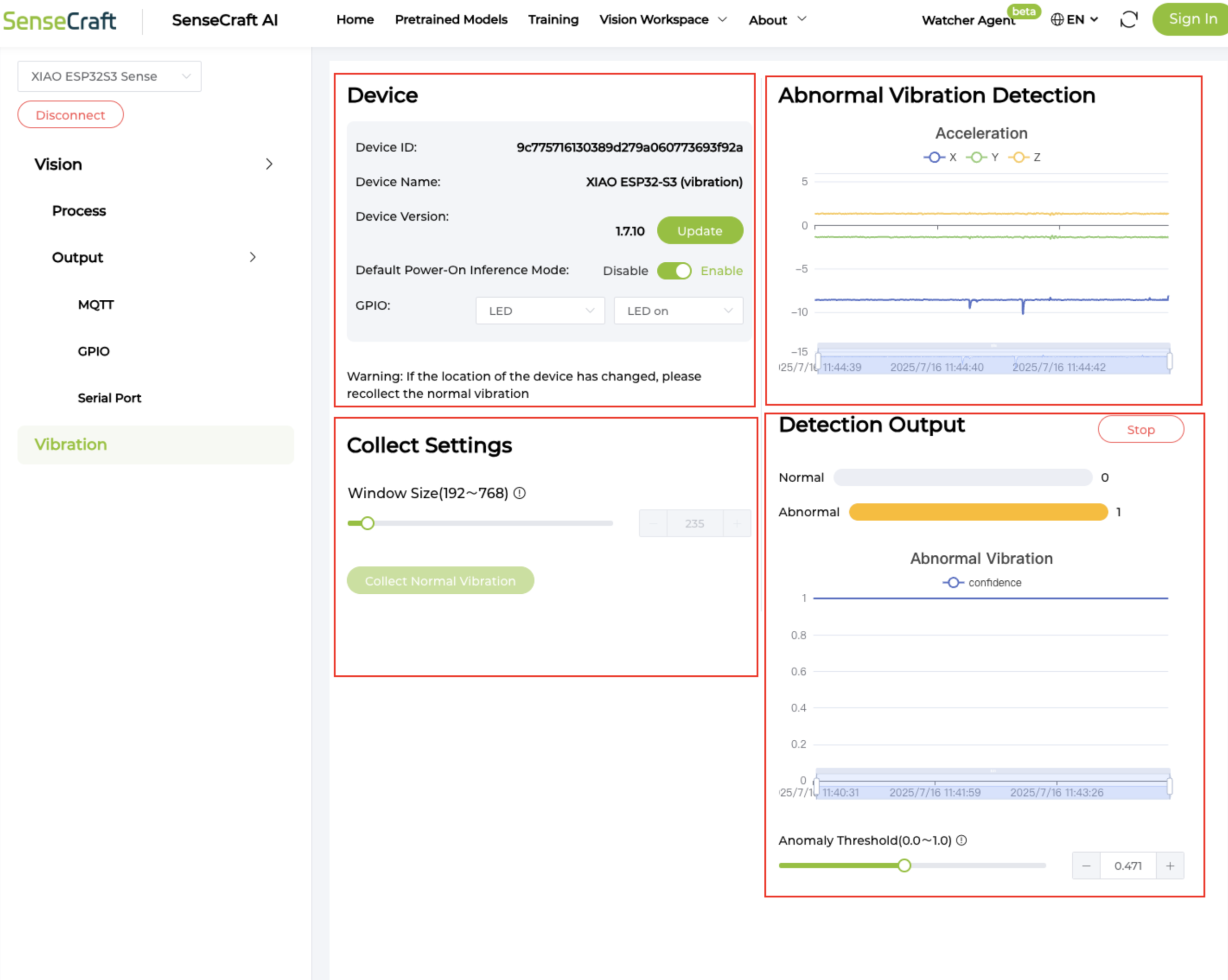Select MQTT in sidebar
Image resolution: width=1228 pixels, height=980 pixels.
(96, 305)
